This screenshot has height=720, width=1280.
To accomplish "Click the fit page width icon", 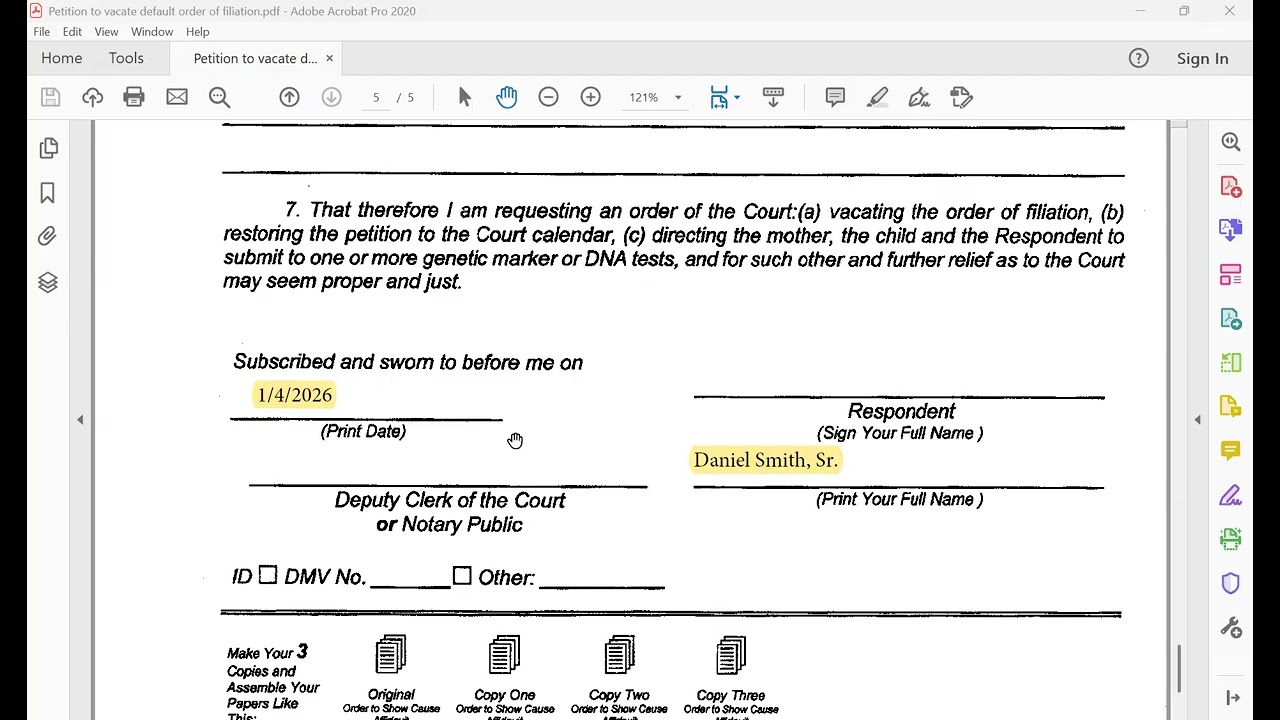I will pyautogui.click(x=719, y=97).
